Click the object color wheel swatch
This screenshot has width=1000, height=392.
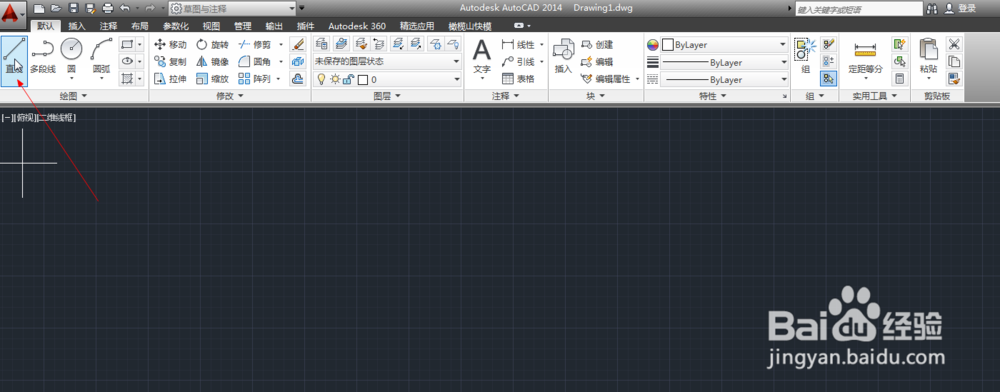(652, 45)
